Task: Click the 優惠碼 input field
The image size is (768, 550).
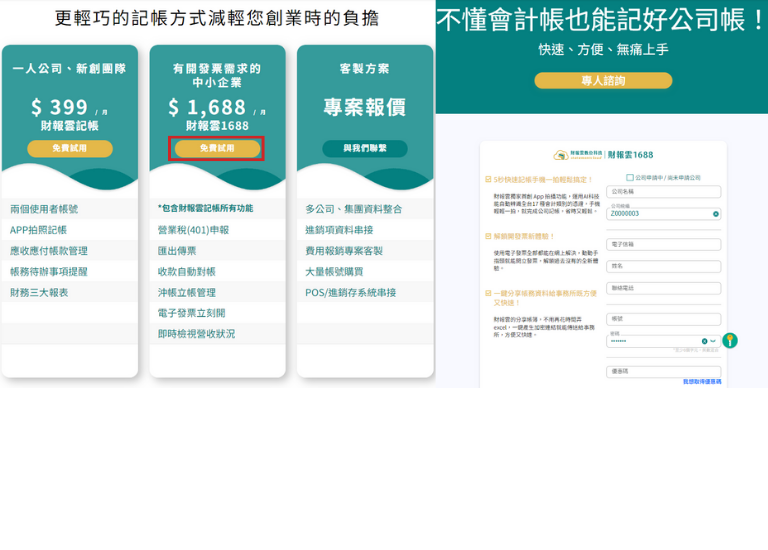Action: click(x=664, y=372)
